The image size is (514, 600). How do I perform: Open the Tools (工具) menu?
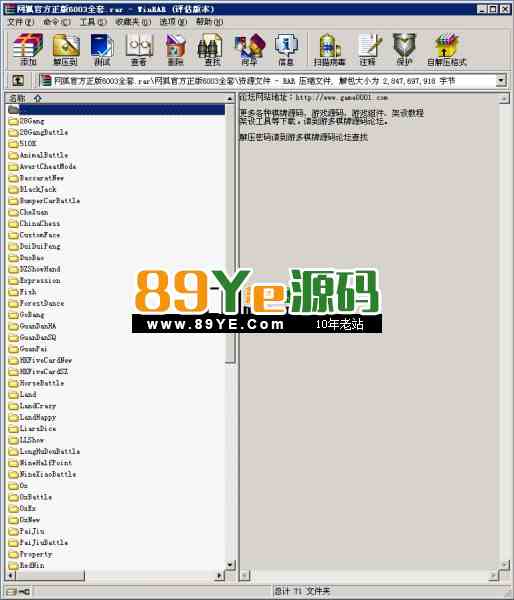click(93, 22)
